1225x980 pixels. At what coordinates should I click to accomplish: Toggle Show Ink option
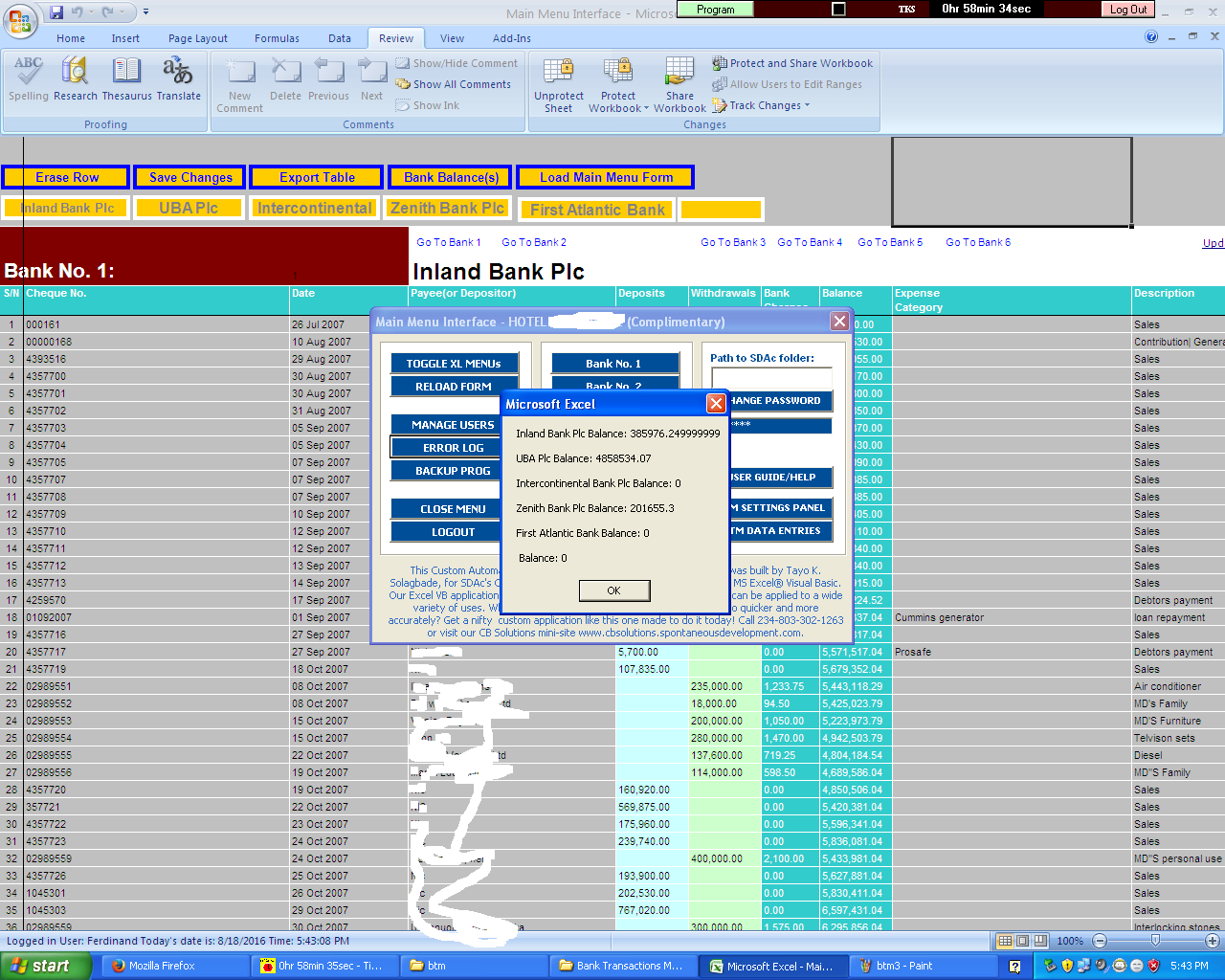click(x=428, y=105)
